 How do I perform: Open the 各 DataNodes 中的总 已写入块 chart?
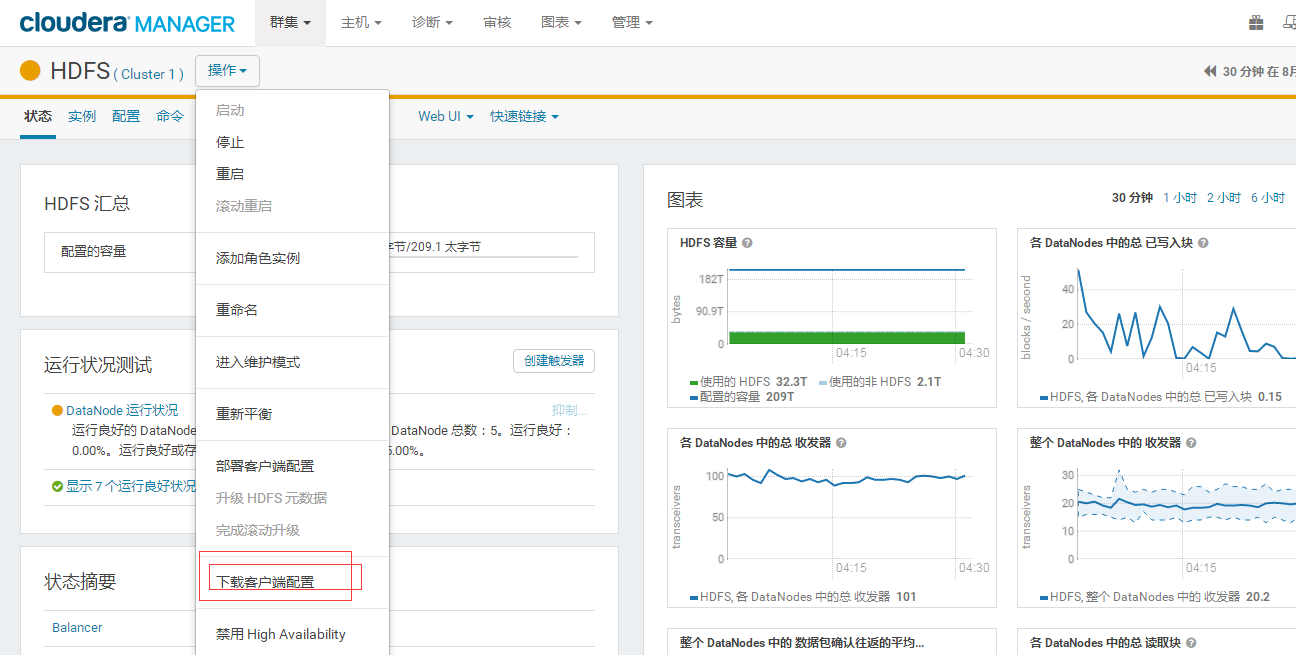coord(1157,318)
